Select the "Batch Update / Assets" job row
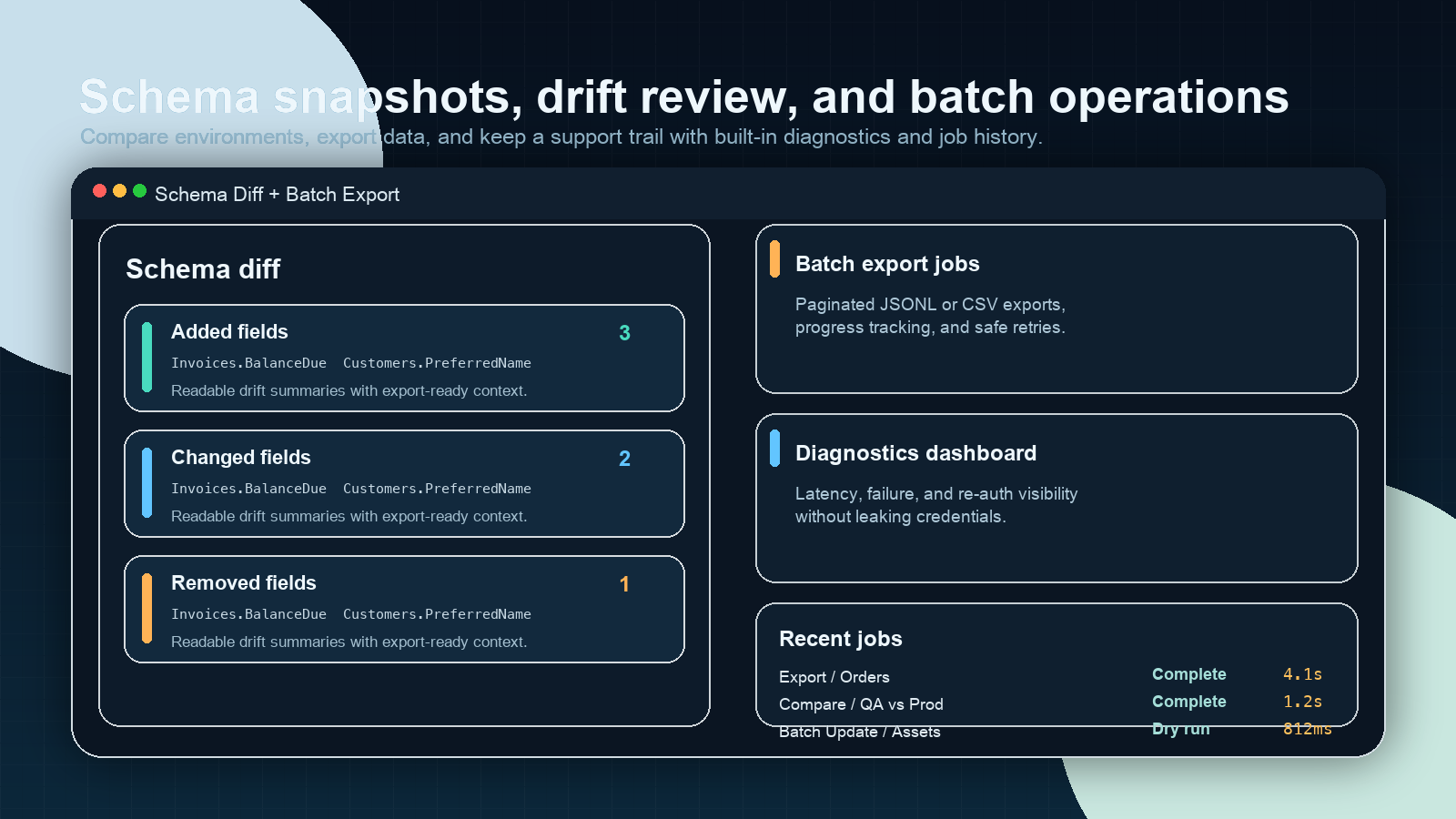 1056,731
